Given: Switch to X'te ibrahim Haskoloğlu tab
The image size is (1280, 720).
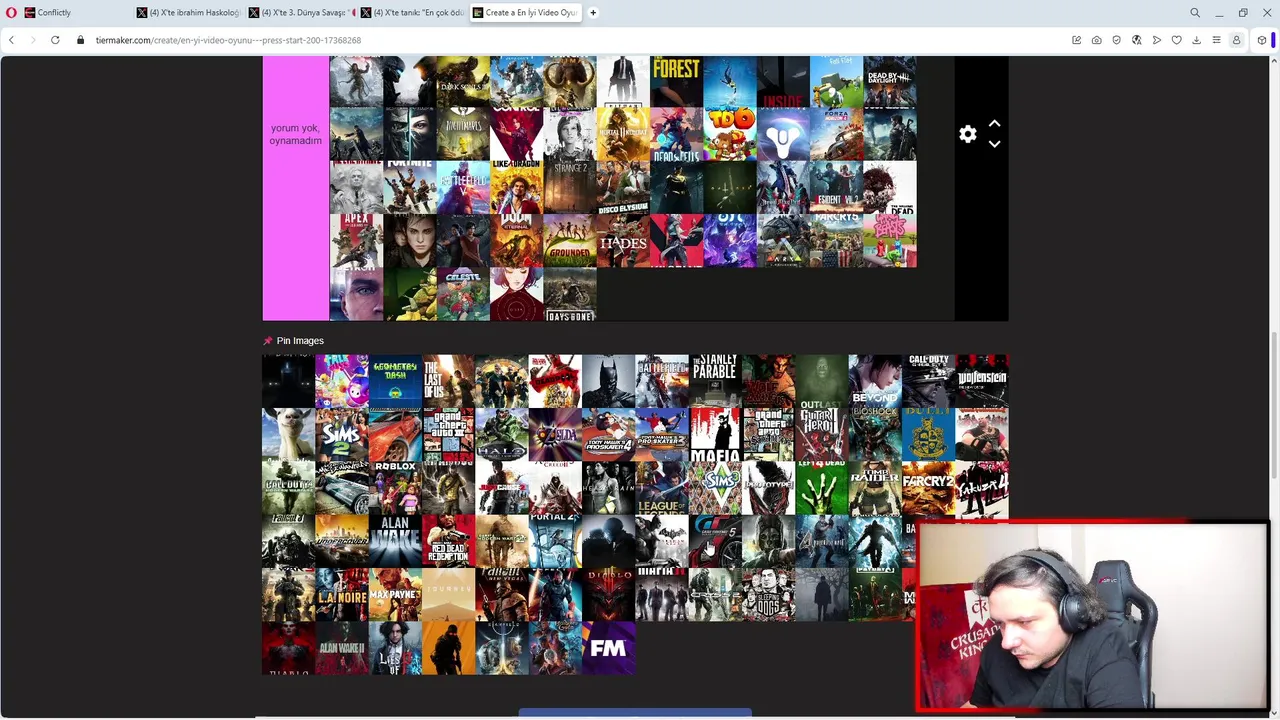Looking at the screenshot, I should coord(188,13).
